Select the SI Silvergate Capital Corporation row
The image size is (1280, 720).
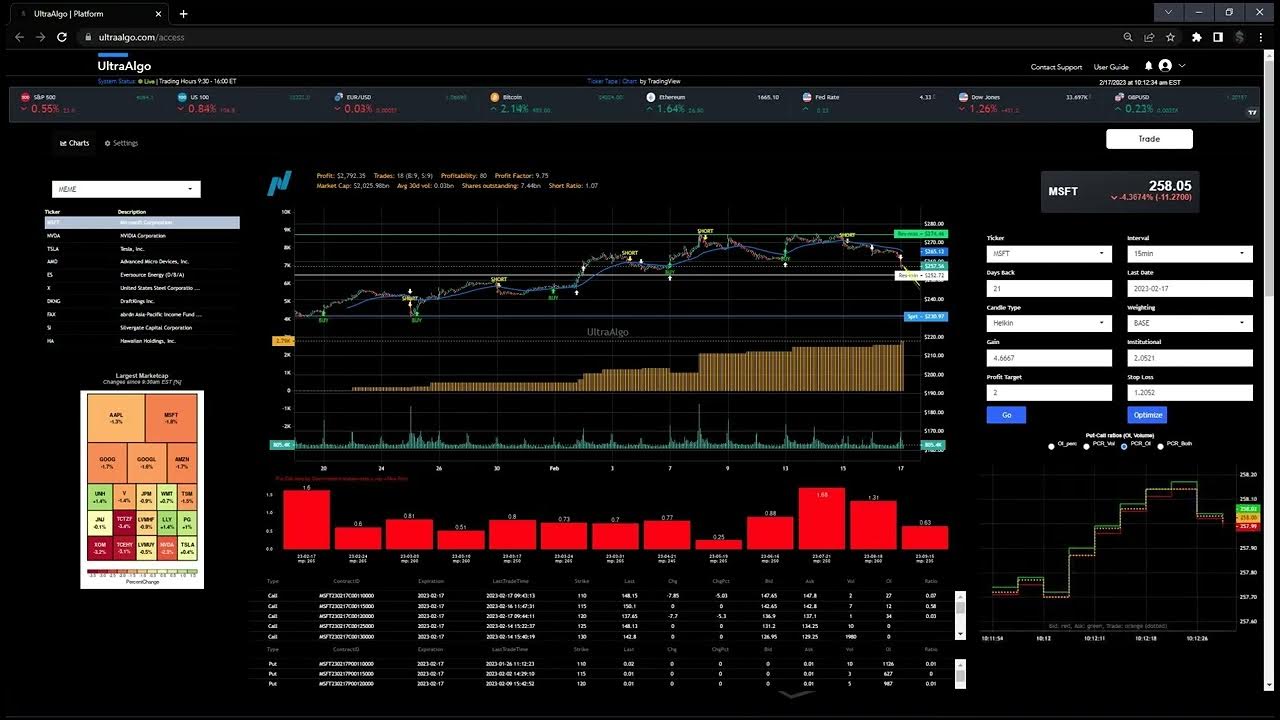click(x=142, y=327)
